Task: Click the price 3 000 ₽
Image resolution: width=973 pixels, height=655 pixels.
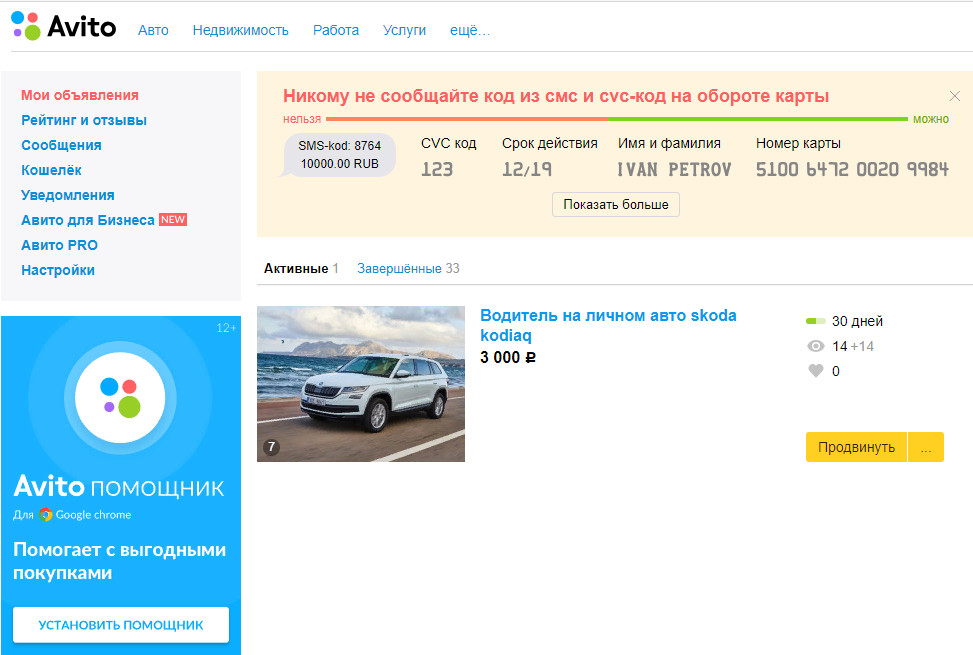Action: coord(508,357)
